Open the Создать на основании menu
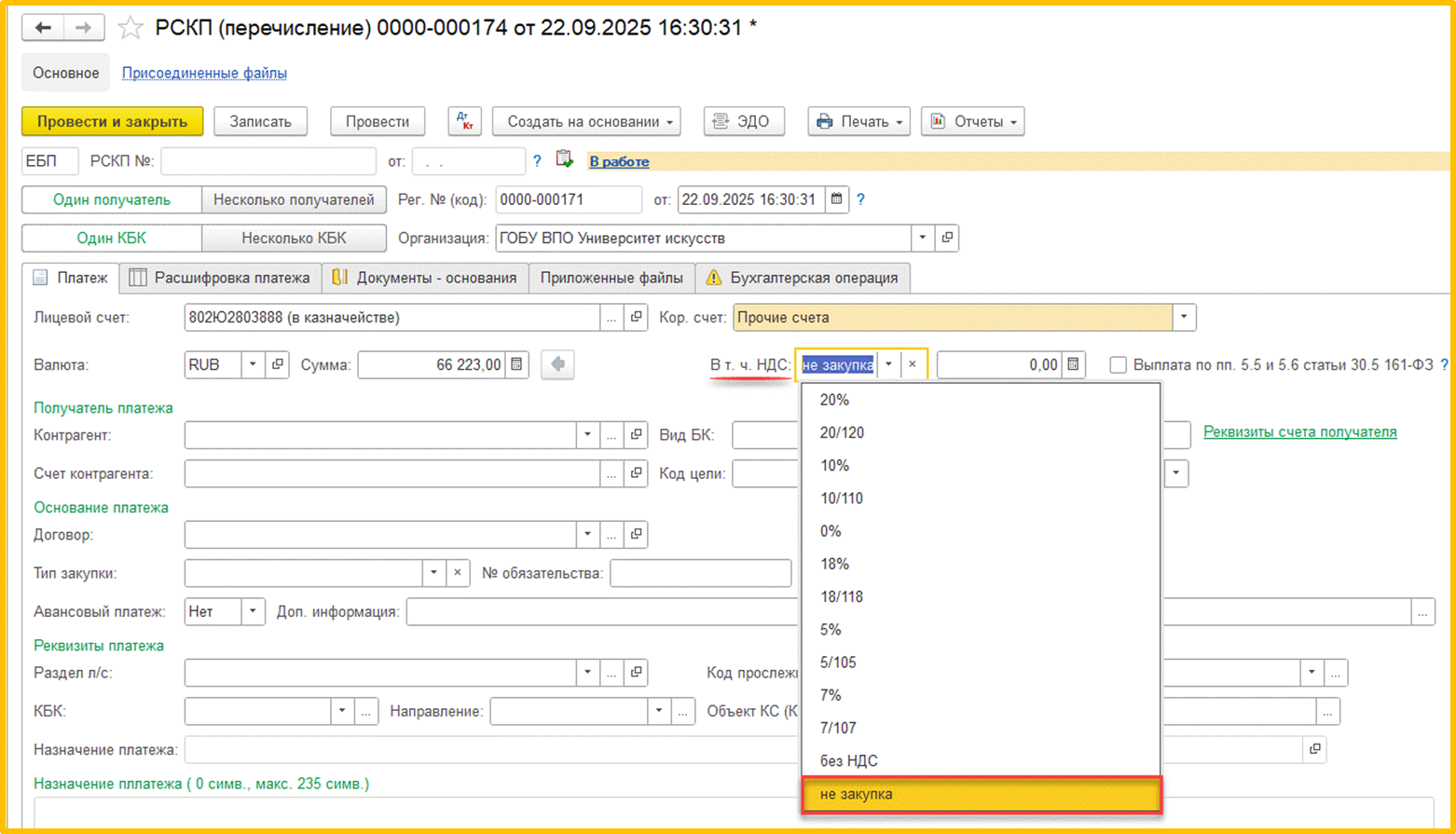This screenshot has height=834, width=1456. click(586, 121)
